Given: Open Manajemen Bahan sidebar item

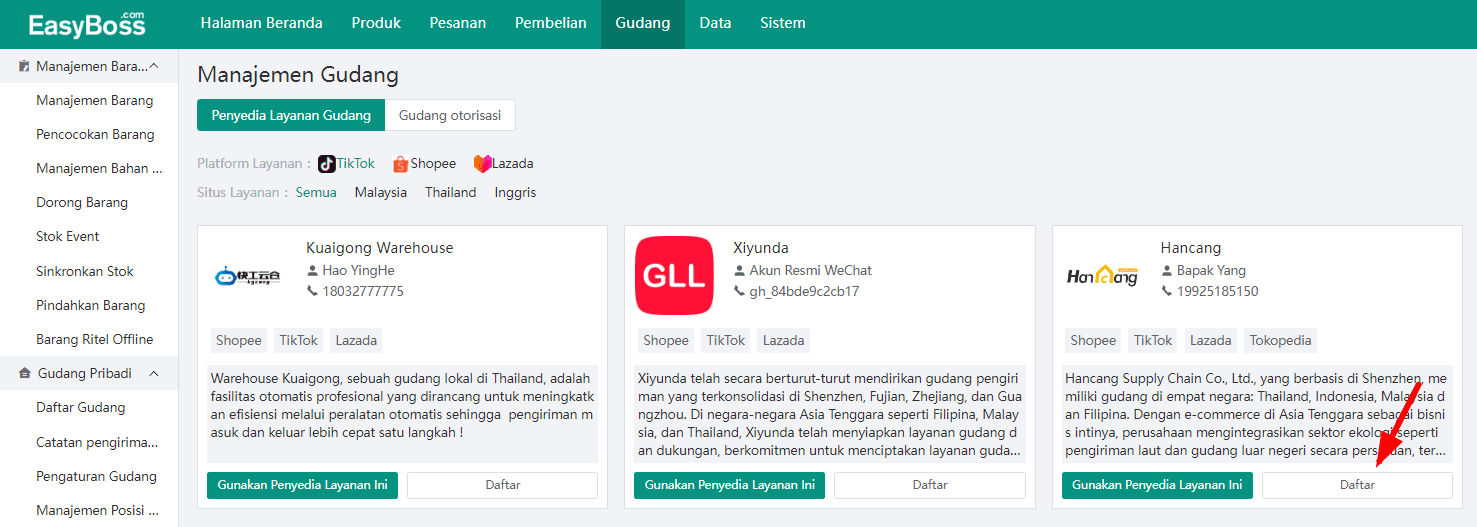Looking at the screenshot, I should coord(99,168).
